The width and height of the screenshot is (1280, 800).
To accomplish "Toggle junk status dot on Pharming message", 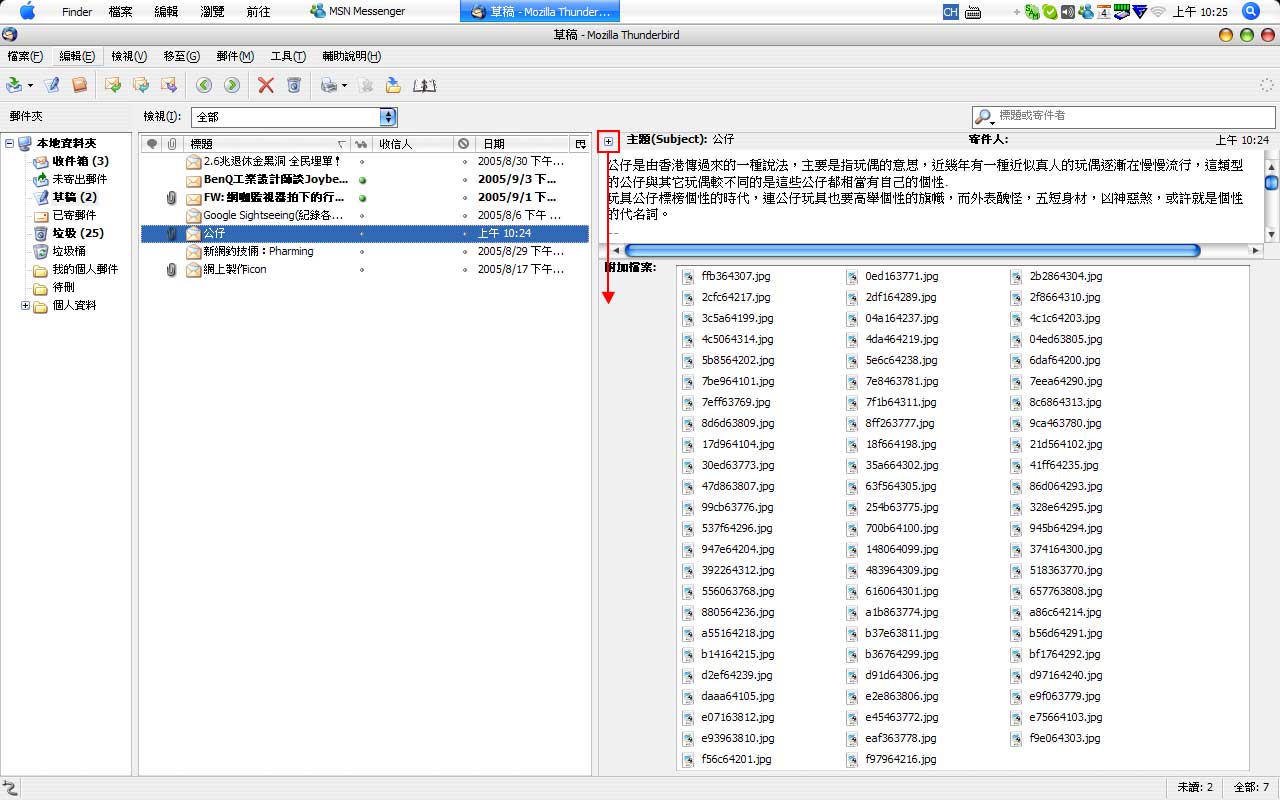I will click(x=464, y=252).
